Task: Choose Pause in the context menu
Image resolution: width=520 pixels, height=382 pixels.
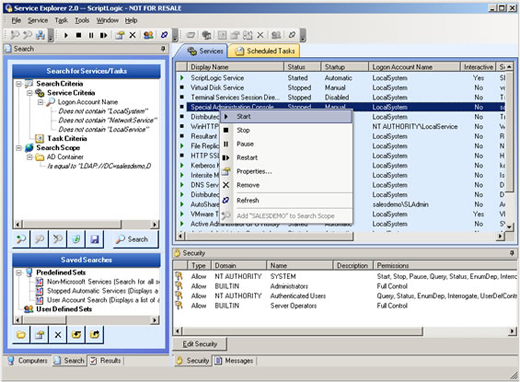Action: coord(286,144)
